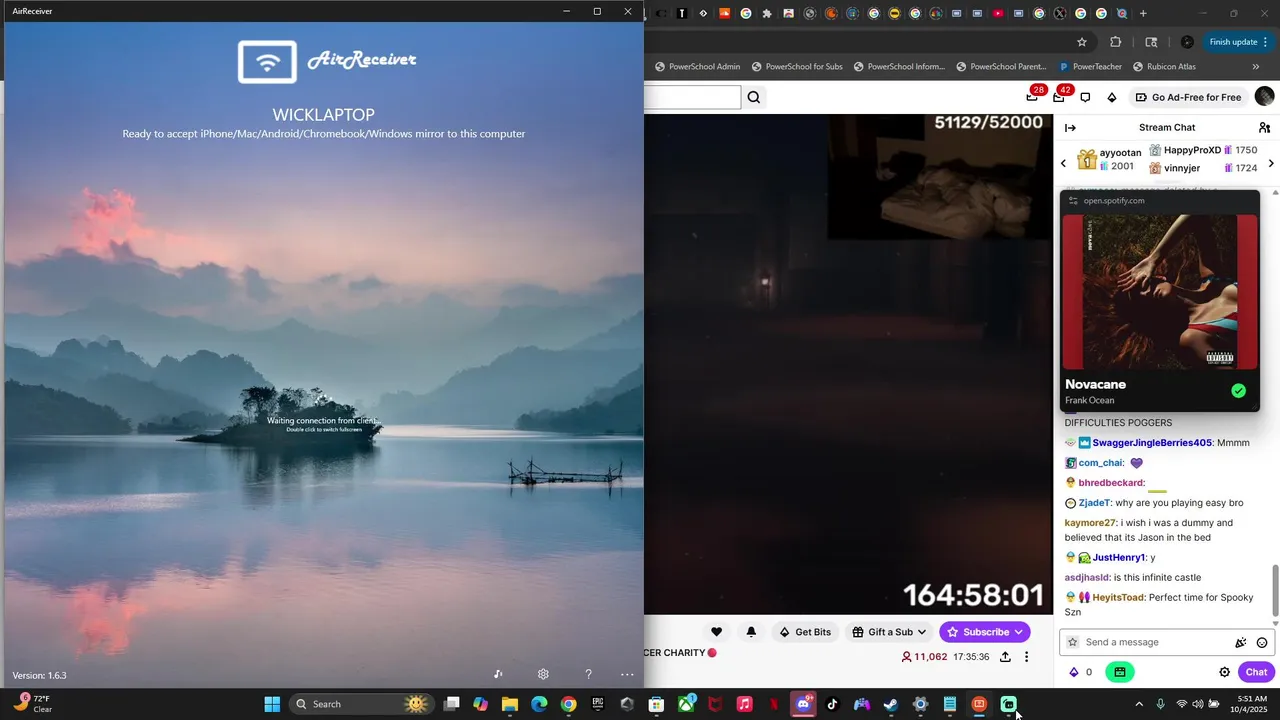This screenshot has height=720, width=1280.
Task: Open weather widget showing 72°F Clear
Action: click(32, 703)
